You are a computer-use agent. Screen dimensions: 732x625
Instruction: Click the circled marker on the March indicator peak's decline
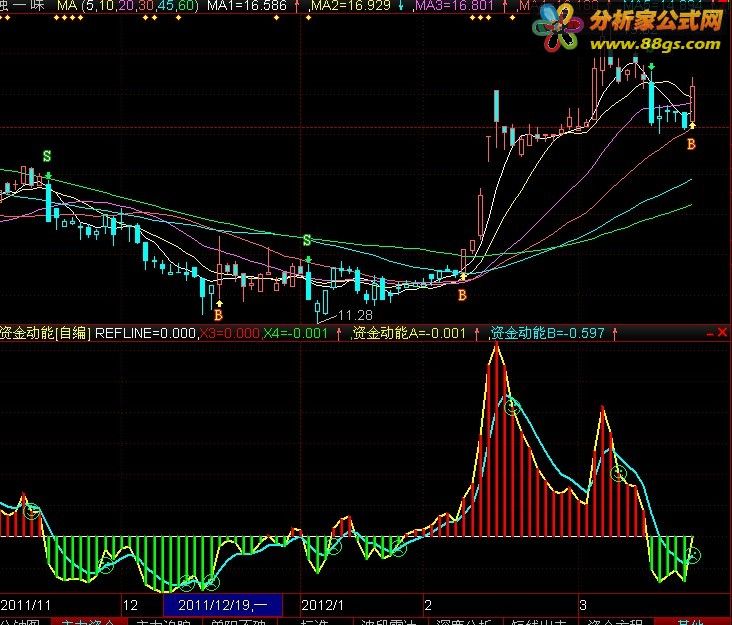[619, 474]
